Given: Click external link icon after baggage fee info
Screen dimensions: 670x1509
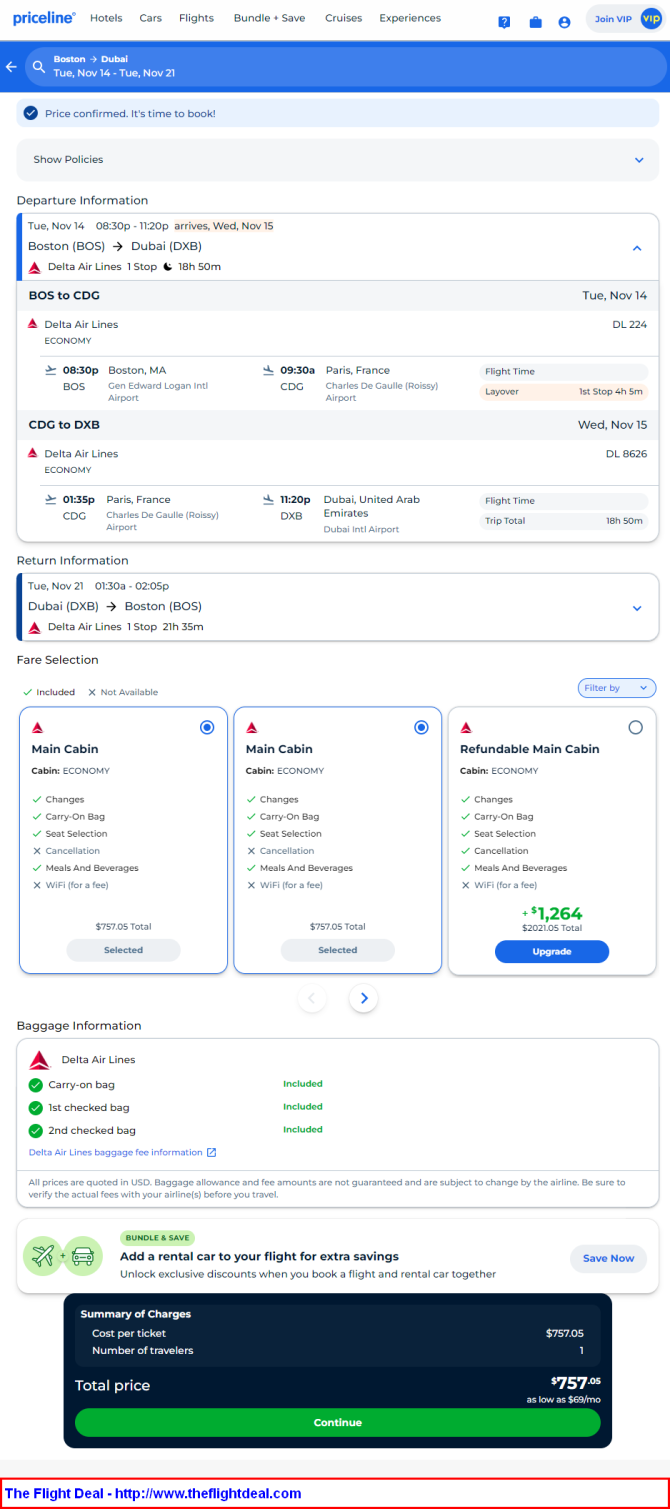Looking at the screenshot, I should (x=211, y=1152).
